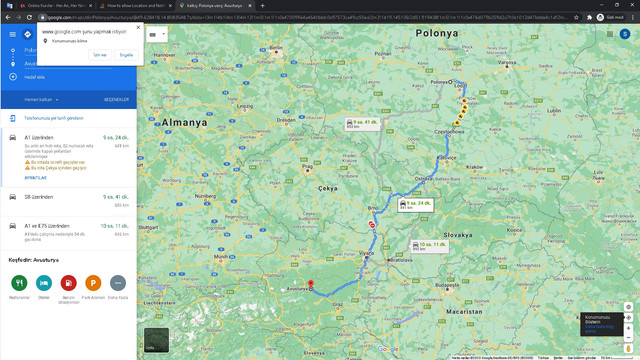Open a new browser tab
The width and height of the screenshot is (640, 360).
pos(262,6)
